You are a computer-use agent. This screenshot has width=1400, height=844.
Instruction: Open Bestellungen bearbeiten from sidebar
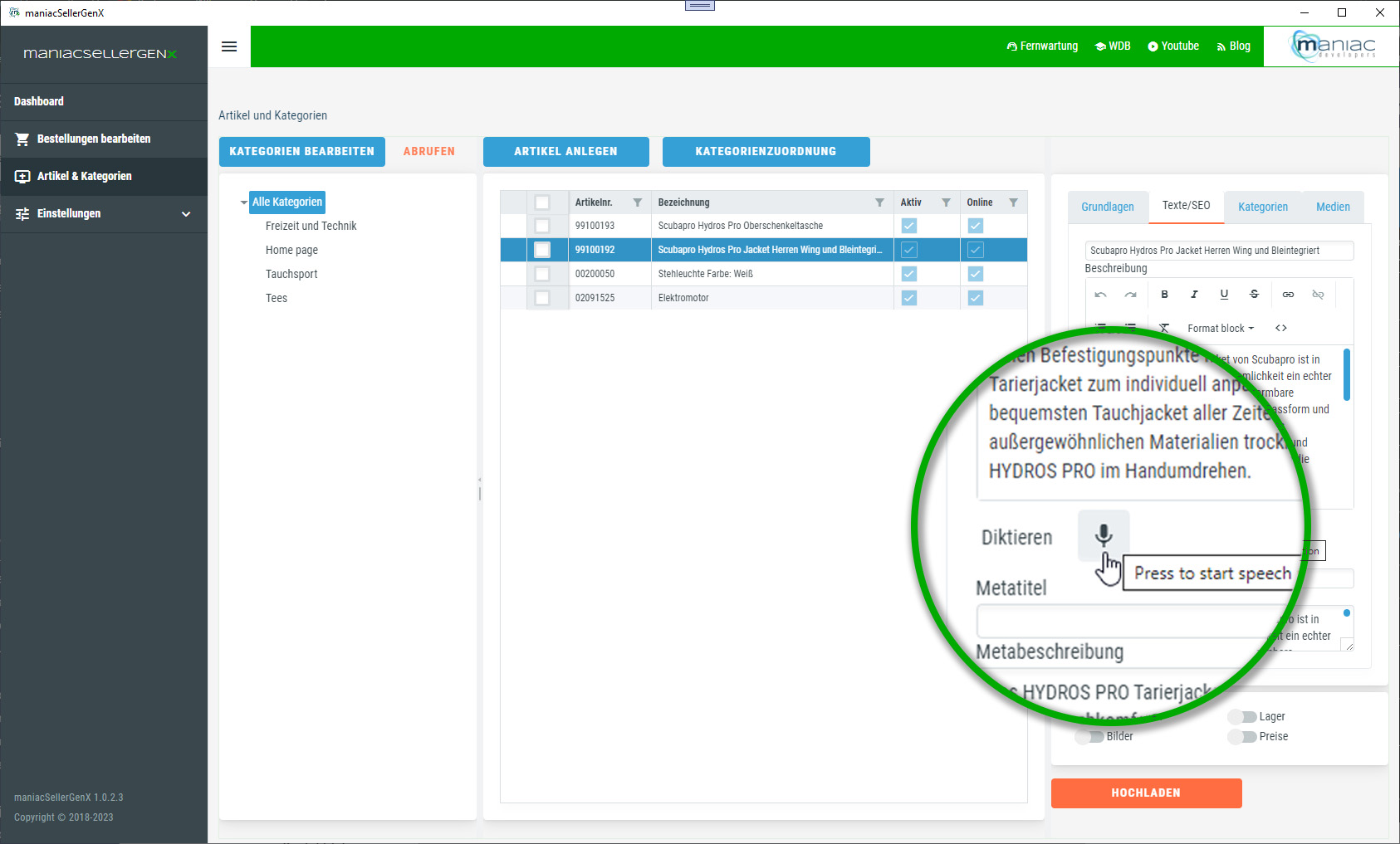click(x=104, y=139)
